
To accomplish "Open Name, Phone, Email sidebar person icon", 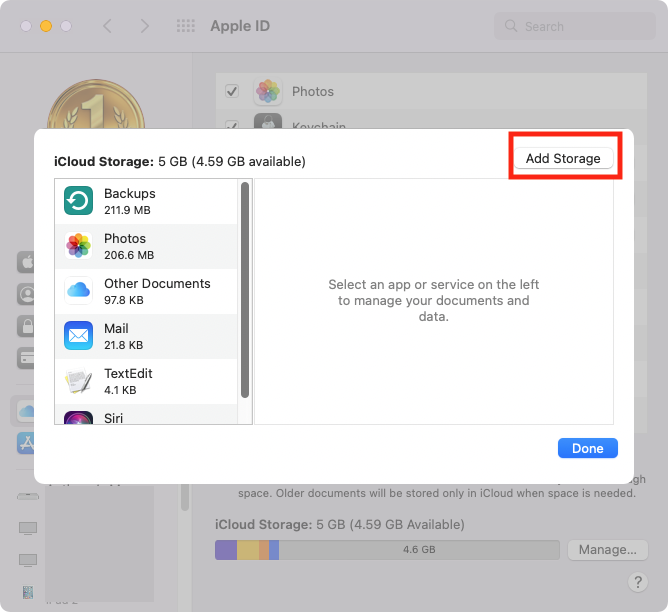I will coord(26,294).
